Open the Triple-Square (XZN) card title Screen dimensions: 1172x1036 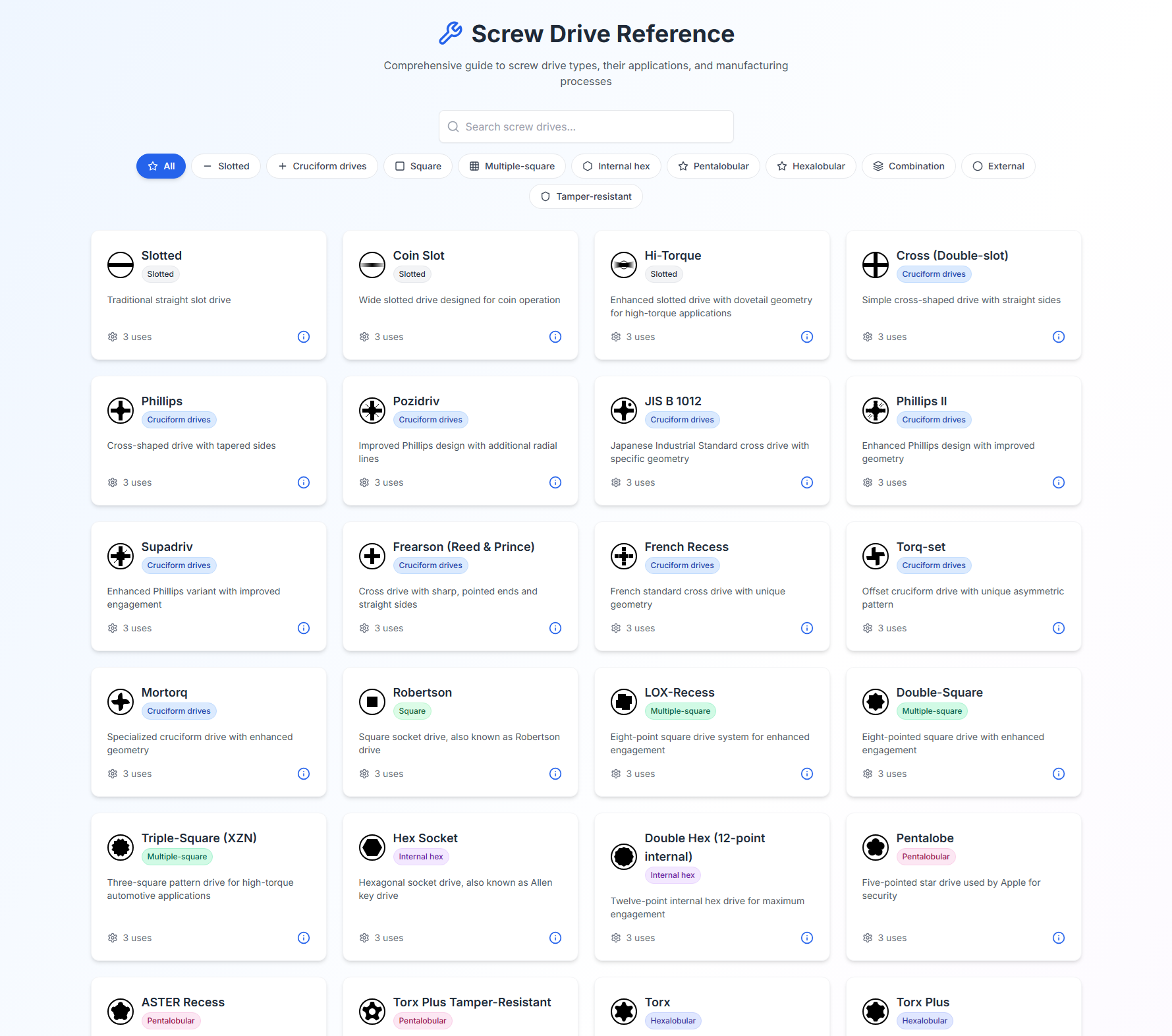tap(199, 838)
